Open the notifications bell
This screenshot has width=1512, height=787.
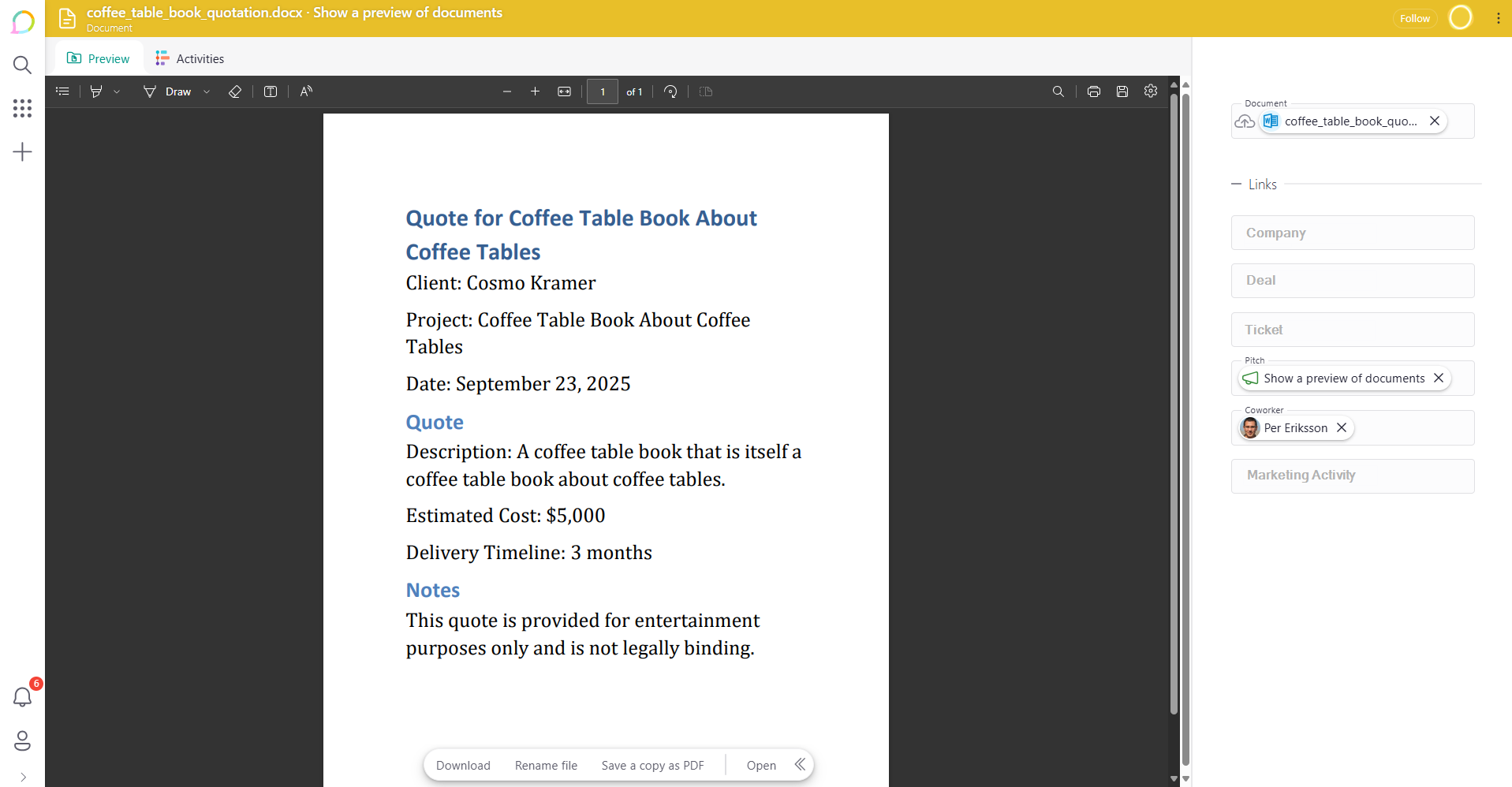tap(22, 696)
